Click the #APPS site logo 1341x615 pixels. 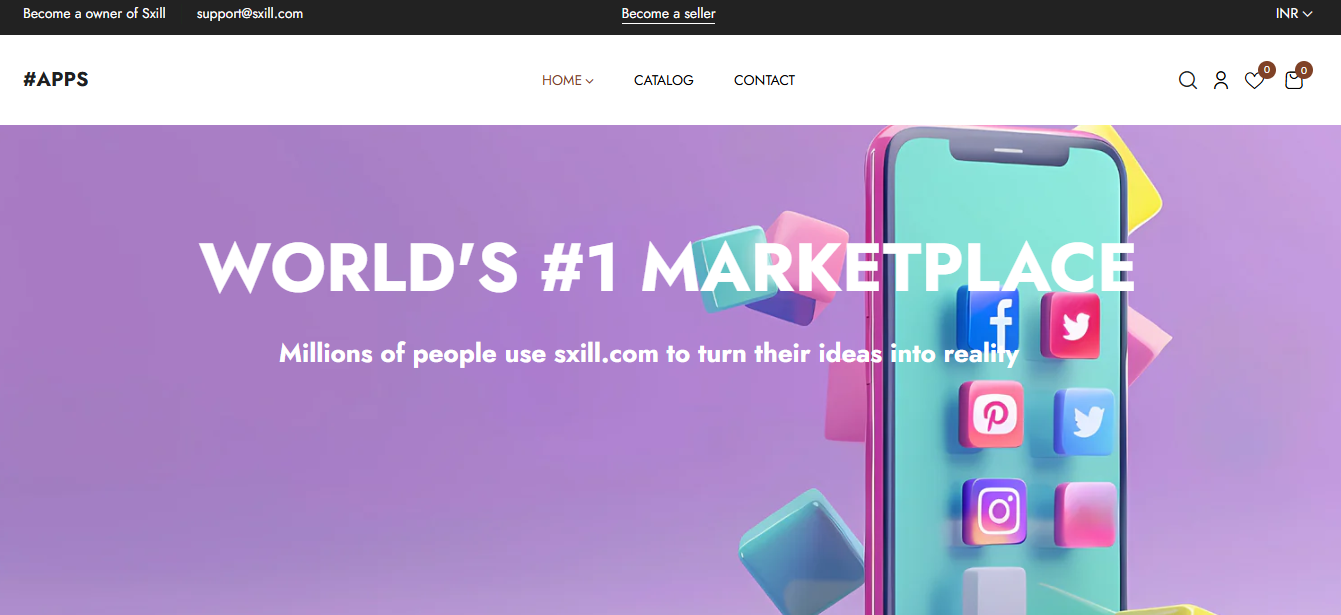56,80
